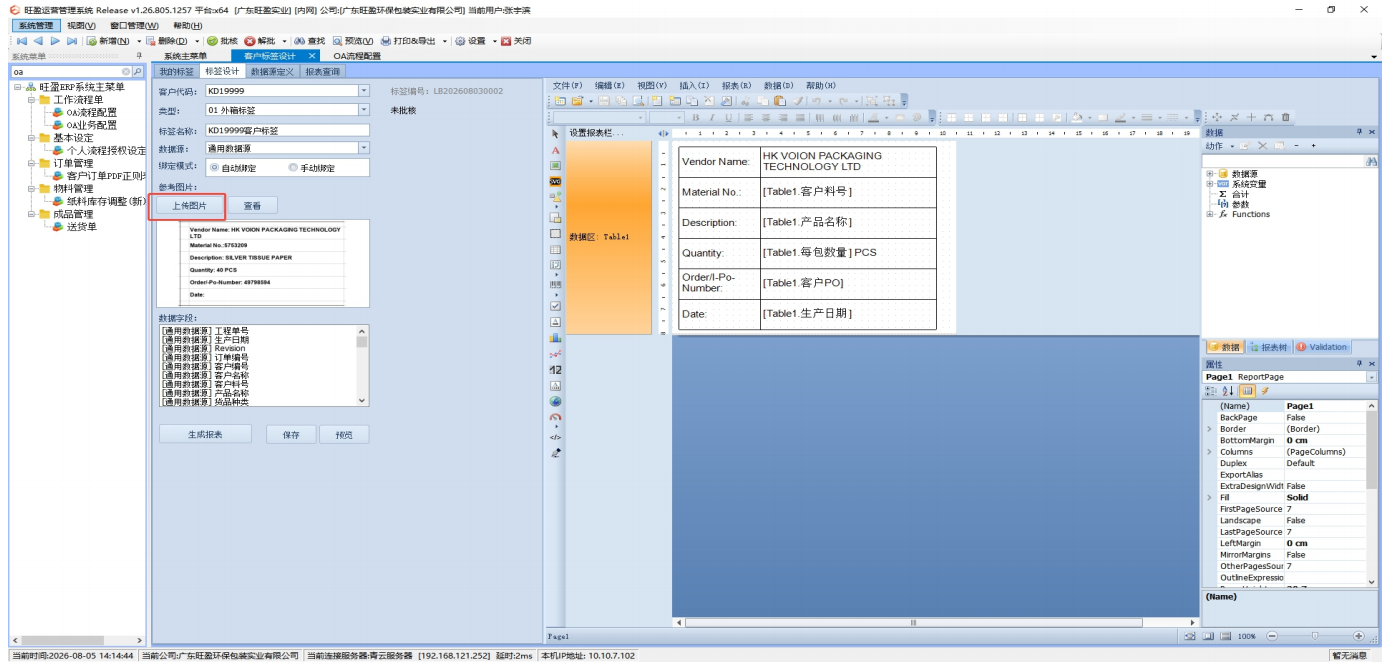1398x662 pixels.
Task: Select the pointer tool in report designer
Action: pyautogui.click(x=556, y=133)
